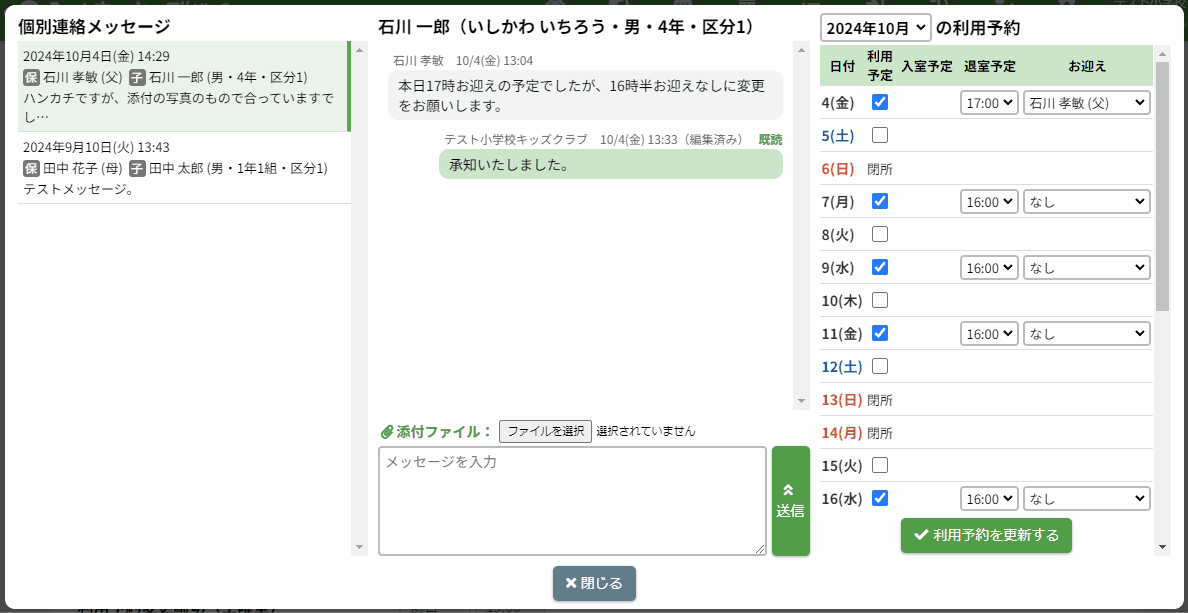
Task: Click 利用予約を更新する button
Action: tap(986, 535)
